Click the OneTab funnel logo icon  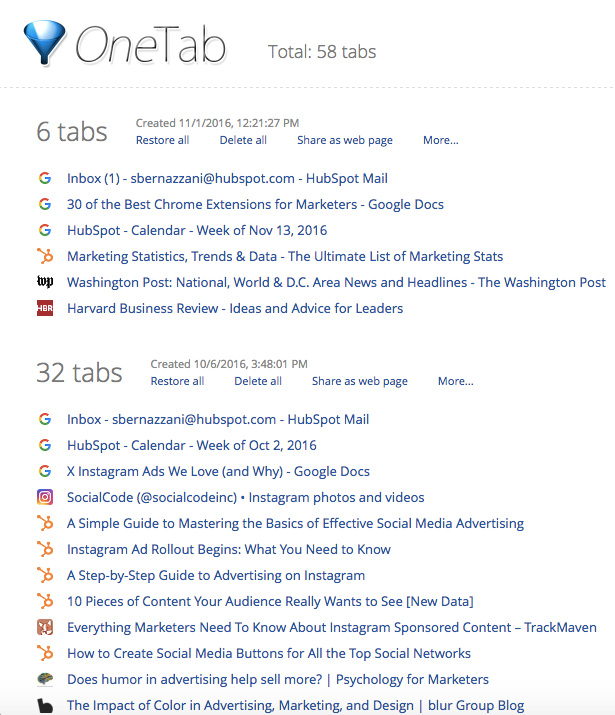coord(45,43)
